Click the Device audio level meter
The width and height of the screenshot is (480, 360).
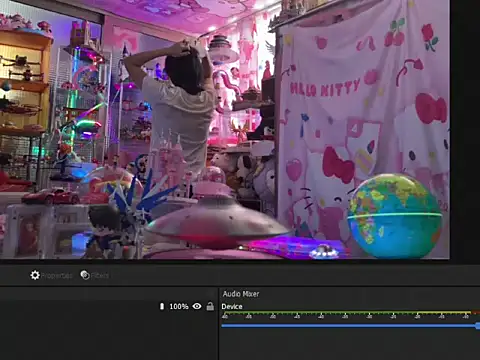coord(350,315)
